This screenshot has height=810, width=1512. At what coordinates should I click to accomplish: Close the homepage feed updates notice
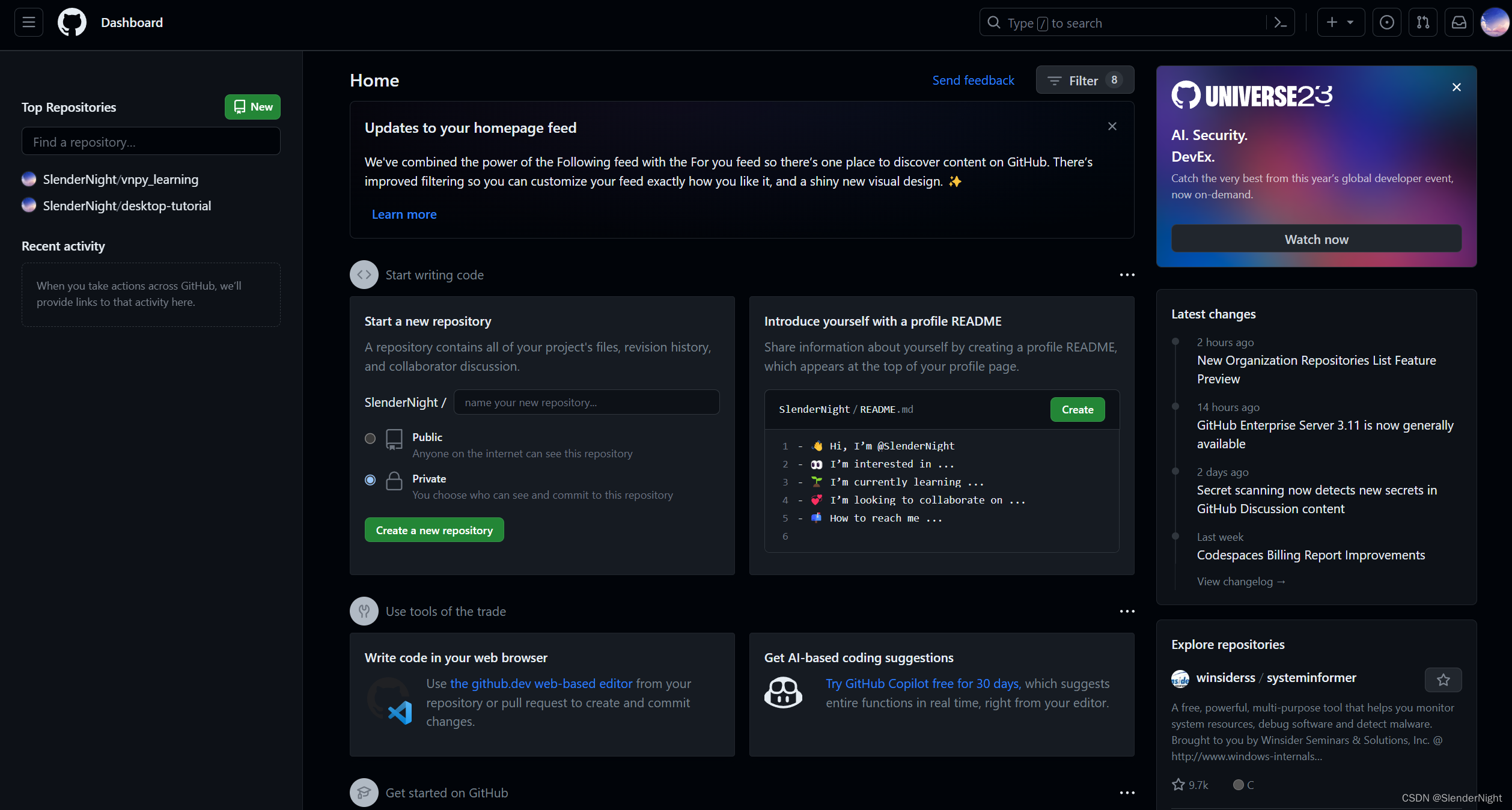coord(1112,126)
